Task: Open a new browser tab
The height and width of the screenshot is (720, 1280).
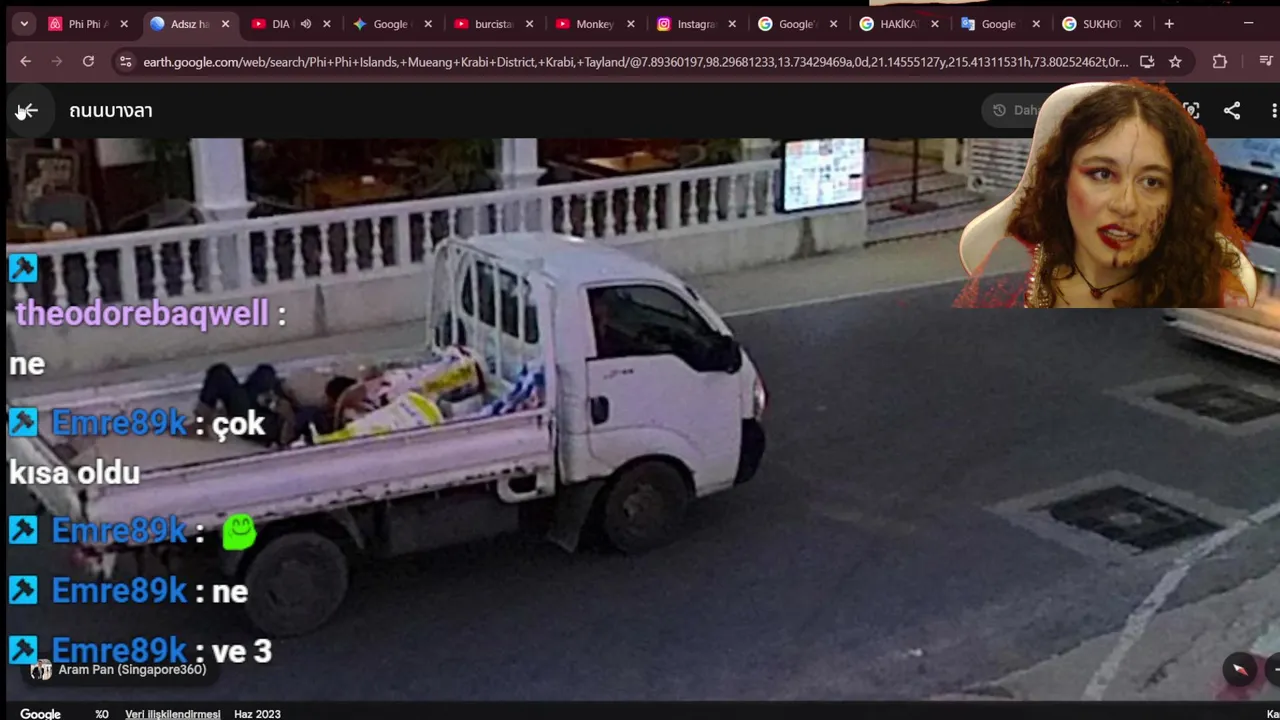Action: click(1169, 24)
